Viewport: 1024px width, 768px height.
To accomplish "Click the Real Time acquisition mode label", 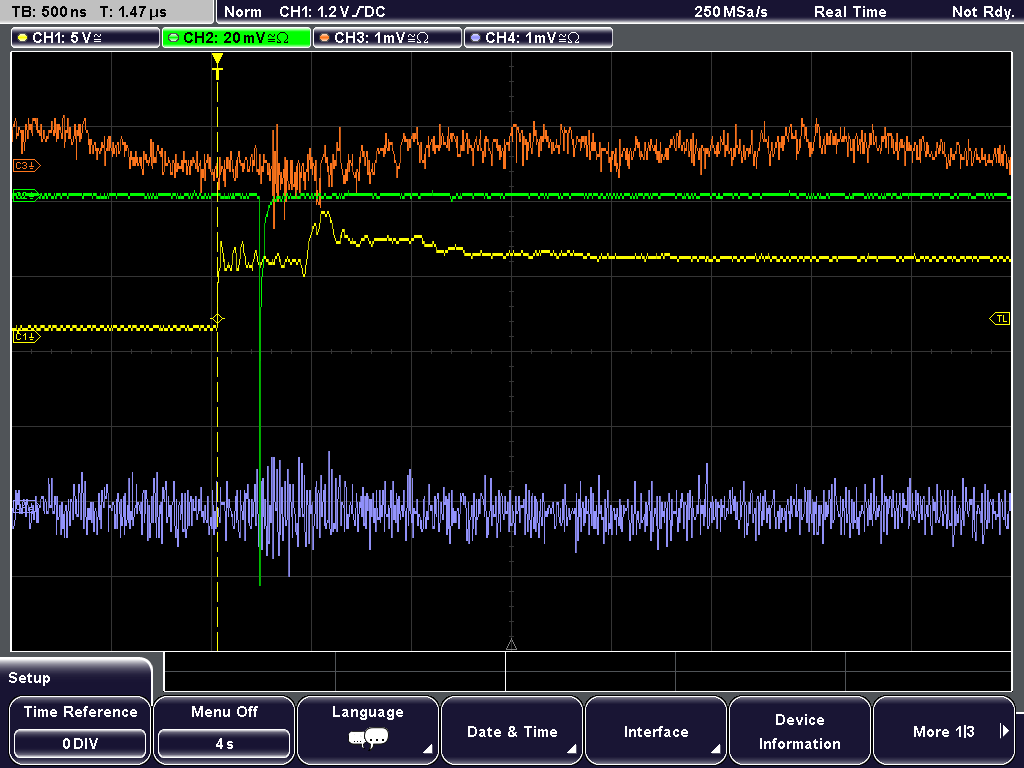I will tap(850, 12).
